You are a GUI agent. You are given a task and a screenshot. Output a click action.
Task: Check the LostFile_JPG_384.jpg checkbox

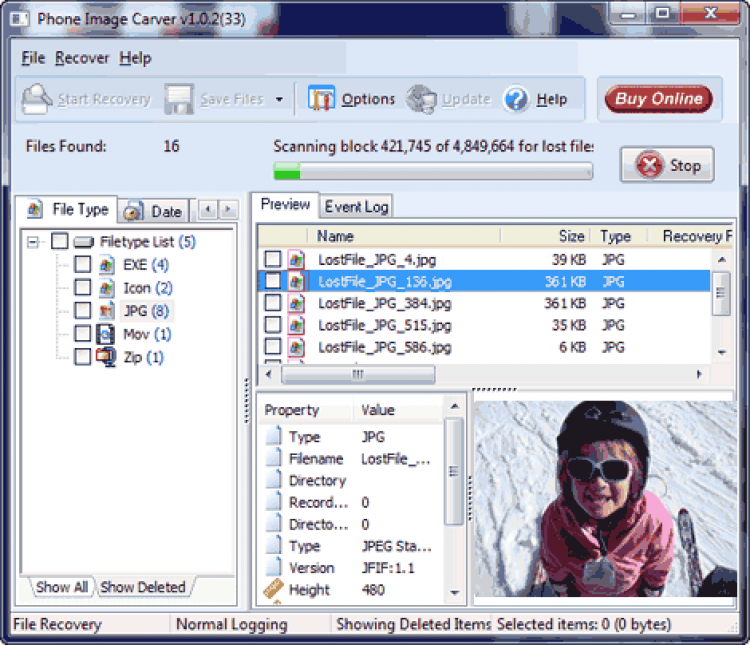(273, 303)
